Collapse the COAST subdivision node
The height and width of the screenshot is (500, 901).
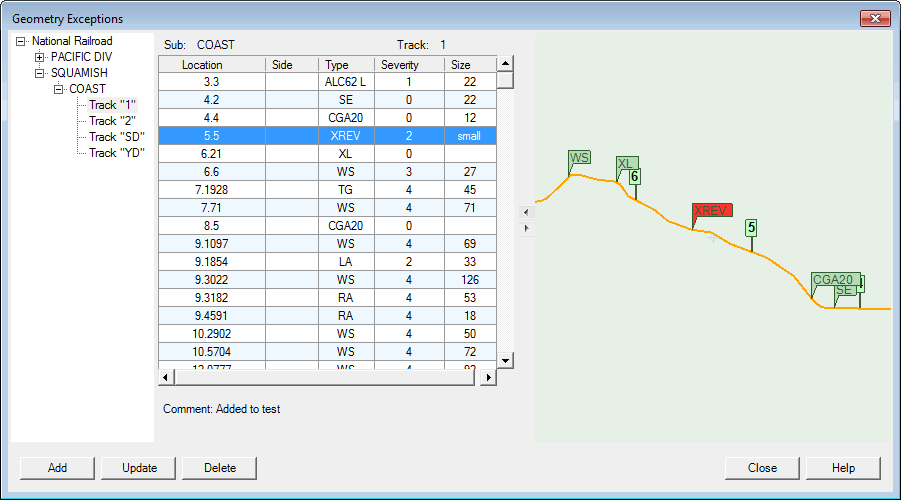coord(58,89)
